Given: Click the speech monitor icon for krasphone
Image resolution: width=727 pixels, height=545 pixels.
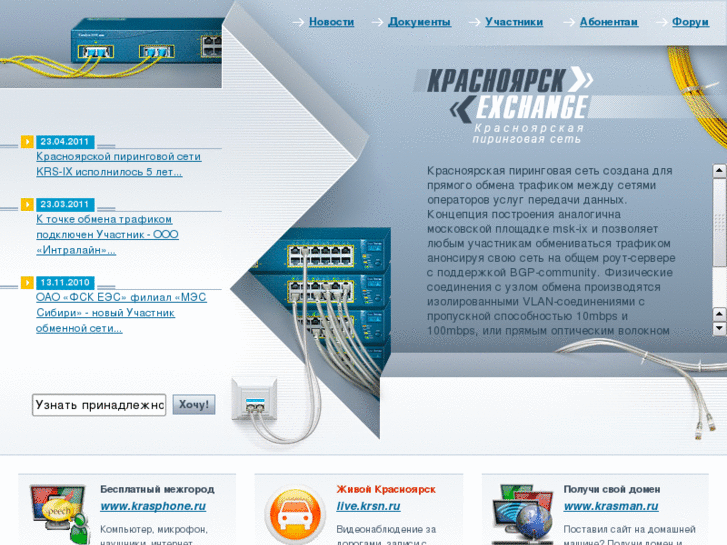Looking at the screenshot, I should tap(59, 514).
